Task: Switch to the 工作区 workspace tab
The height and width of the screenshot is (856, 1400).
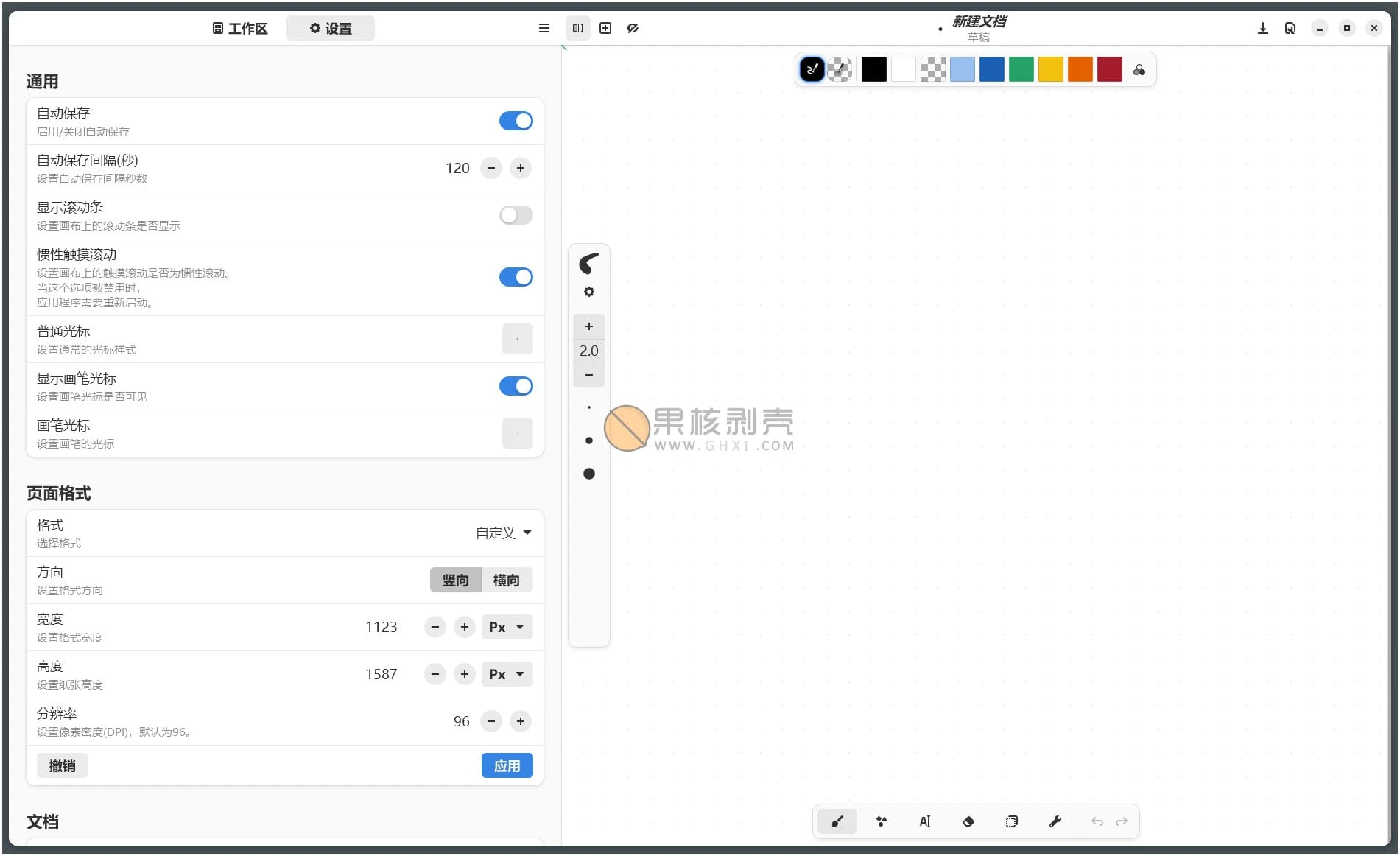Action: click(x=240, y=28)
